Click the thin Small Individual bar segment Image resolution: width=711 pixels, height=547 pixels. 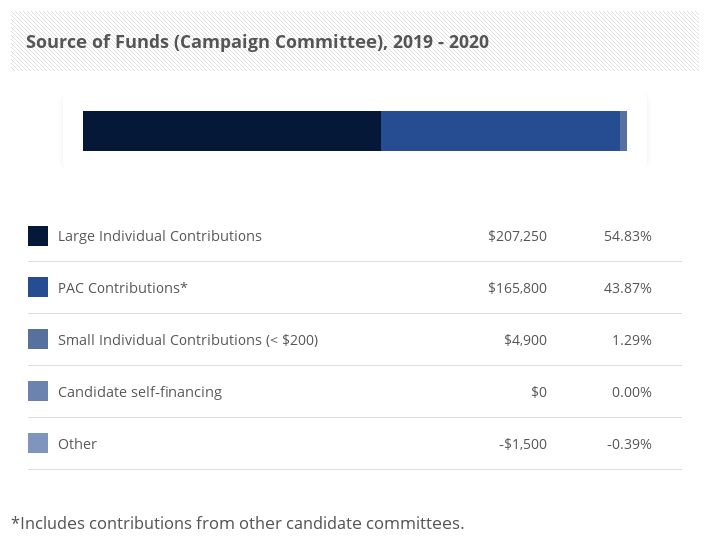pyautogui.click(x=623, y=131)
